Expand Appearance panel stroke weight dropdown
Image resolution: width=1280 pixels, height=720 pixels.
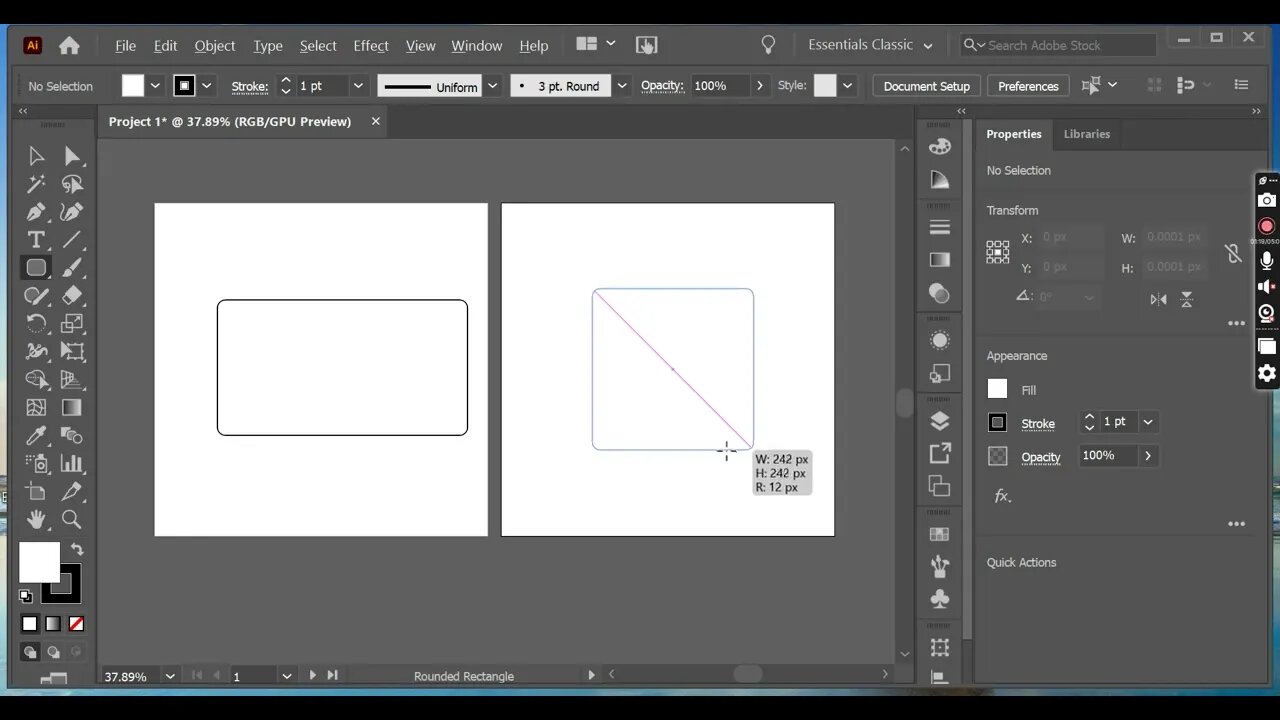(x=1148, y=422)
